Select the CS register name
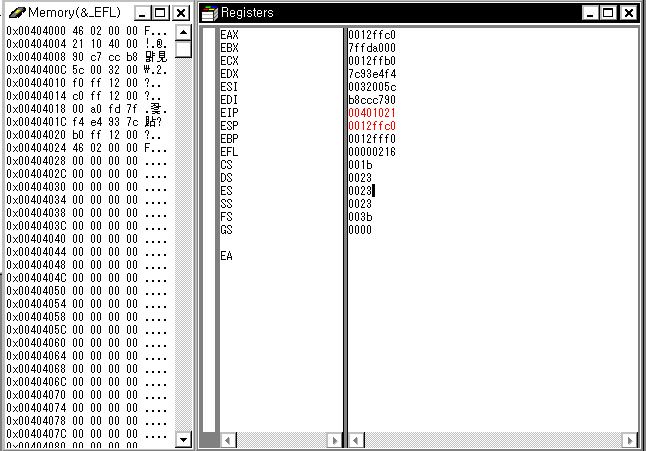 [226, 165]
